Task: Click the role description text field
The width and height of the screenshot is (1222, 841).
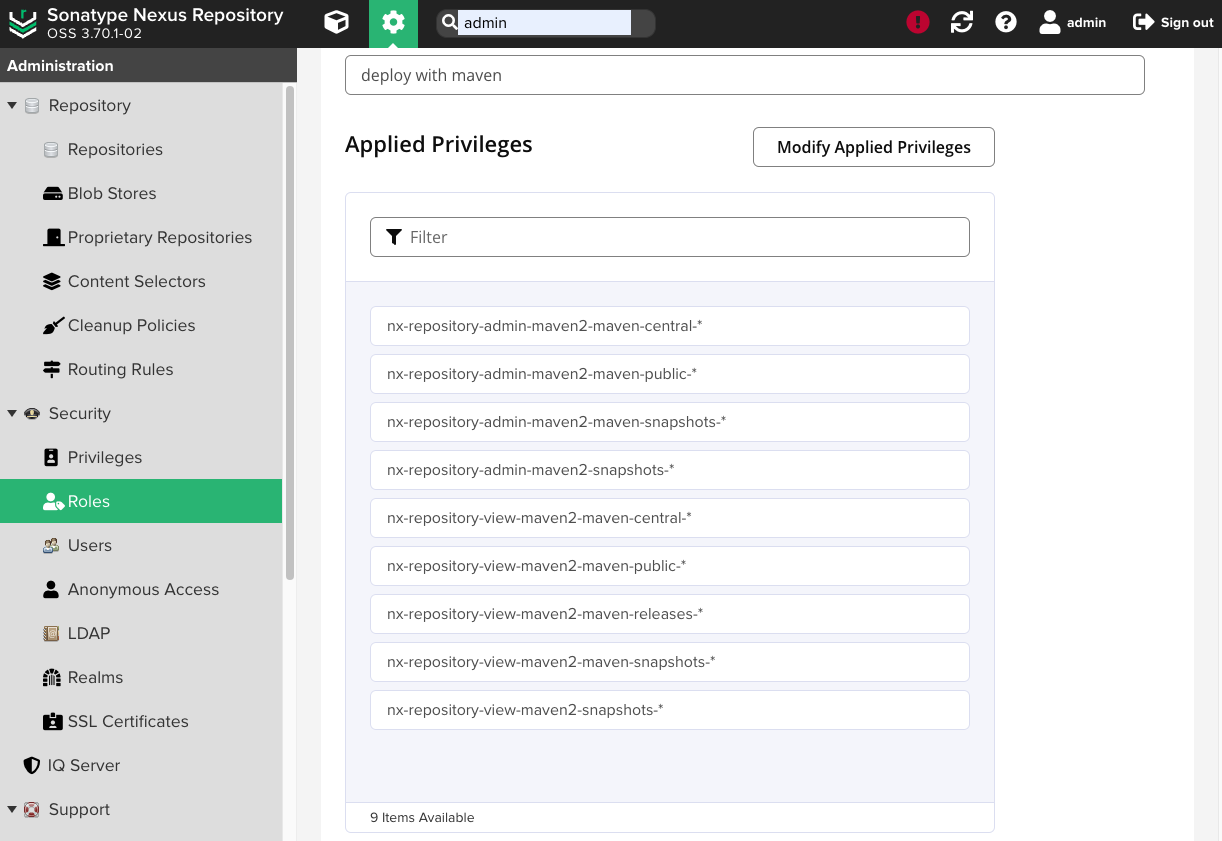Action: [x=744, y=75]
